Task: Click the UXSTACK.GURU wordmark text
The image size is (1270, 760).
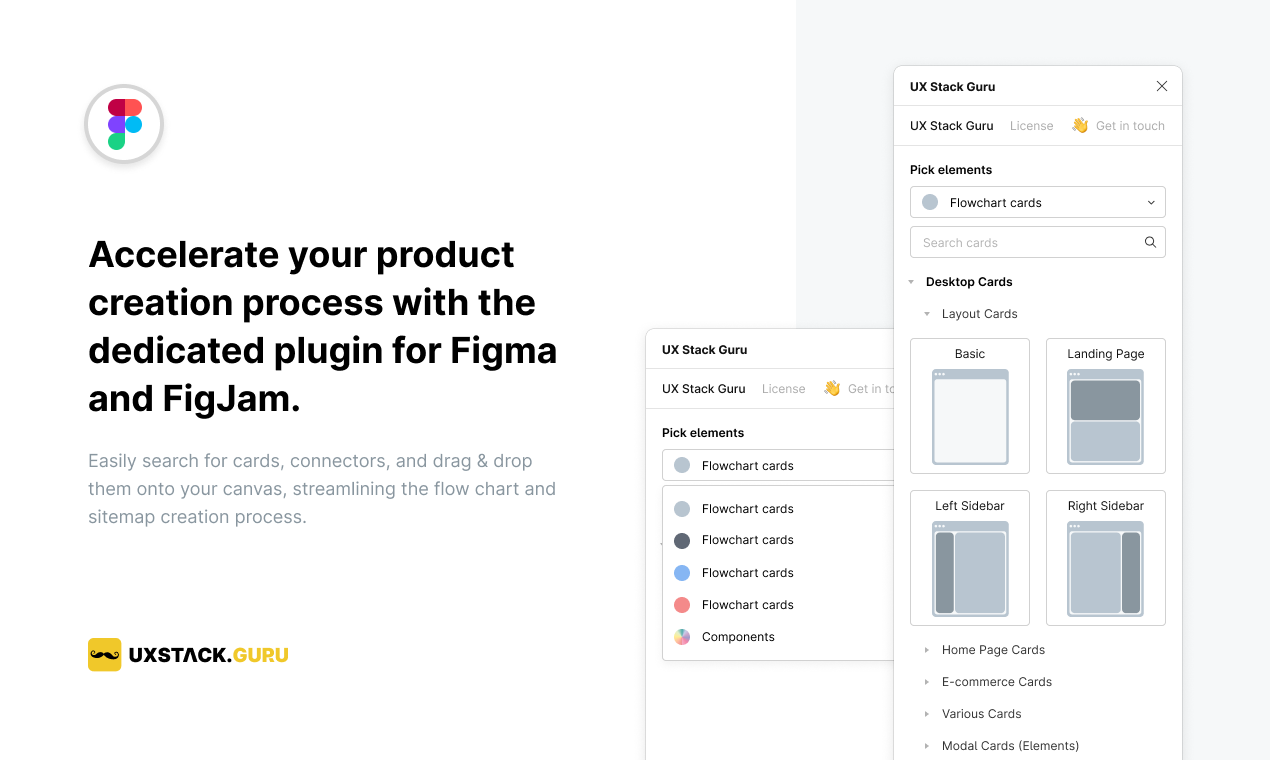Action: pos(209,656)
